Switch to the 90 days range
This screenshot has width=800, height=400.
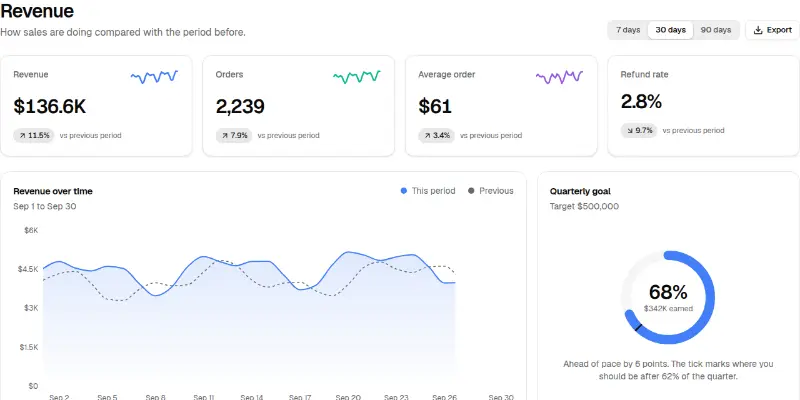(715, 30)
